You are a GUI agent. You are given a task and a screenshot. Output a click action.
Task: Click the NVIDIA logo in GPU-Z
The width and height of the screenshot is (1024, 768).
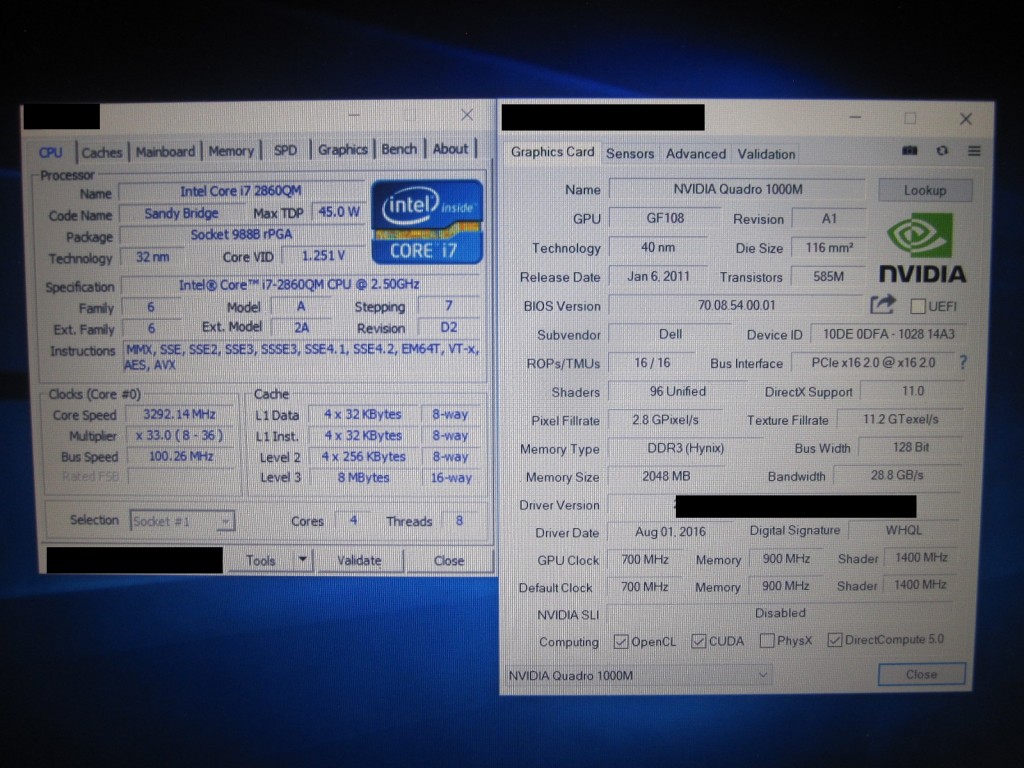click(x=921, y=249)
